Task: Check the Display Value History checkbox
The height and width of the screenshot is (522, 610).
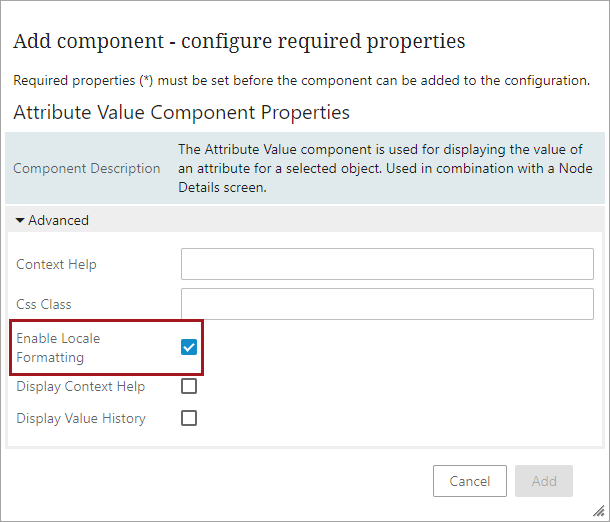Action: click(189, 418)
